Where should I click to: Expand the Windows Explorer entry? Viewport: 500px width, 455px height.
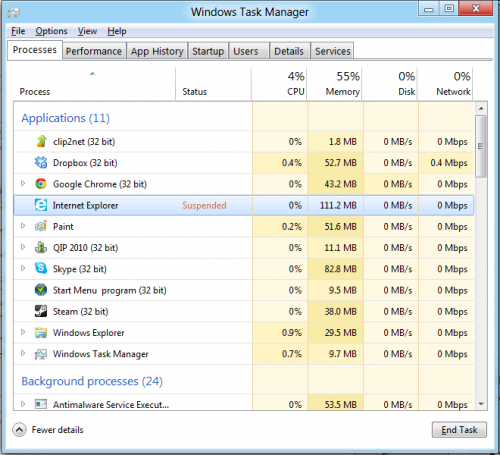pyautogui.click(x=23, y=332)
